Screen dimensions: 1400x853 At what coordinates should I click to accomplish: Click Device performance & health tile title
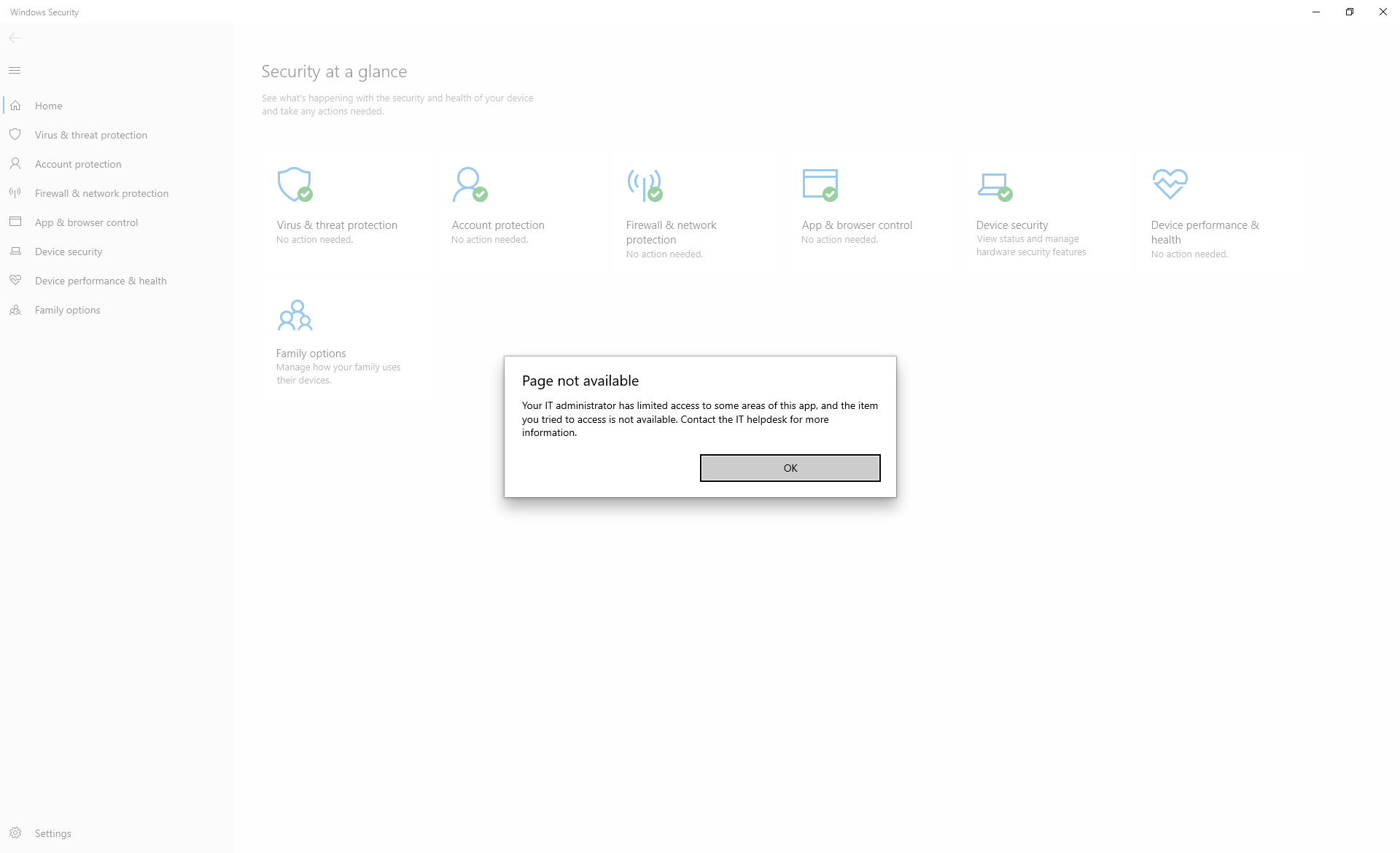1205,233
